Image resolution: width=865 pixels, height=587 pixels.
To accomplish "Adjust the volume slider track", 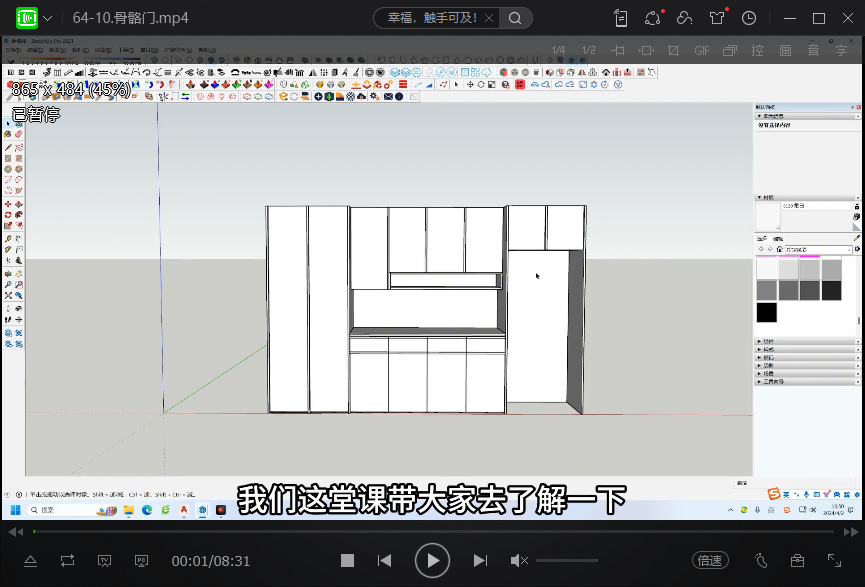I will pos(566,561).
